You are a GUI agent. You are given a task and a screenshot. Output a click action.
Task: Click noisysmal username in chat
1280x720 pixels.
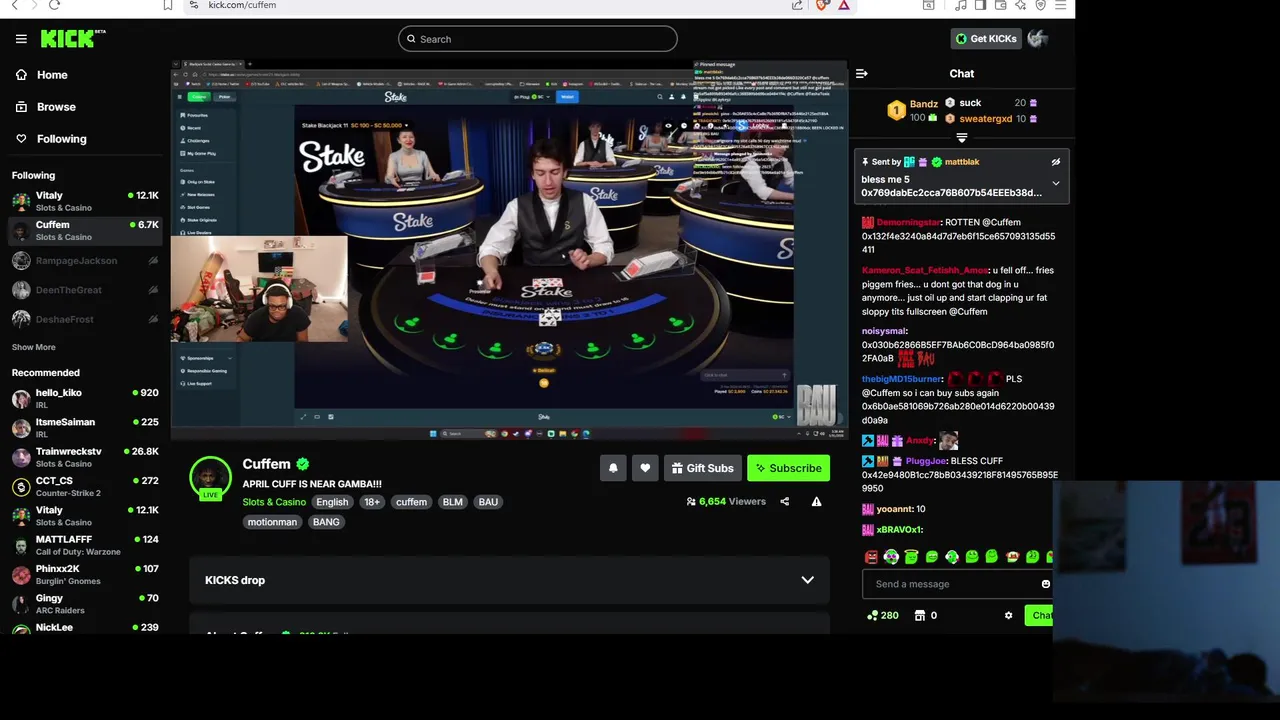884,331
